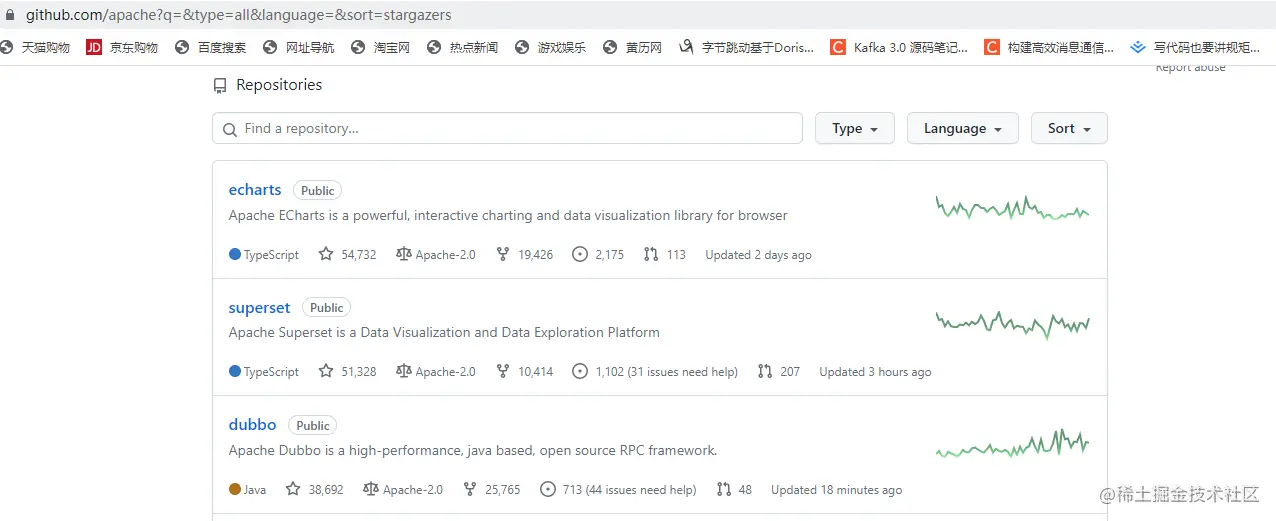Click the echarts activity sparkline graph
The width and height of the screenshot is (1276, 521).
(x=1012, y=208)
